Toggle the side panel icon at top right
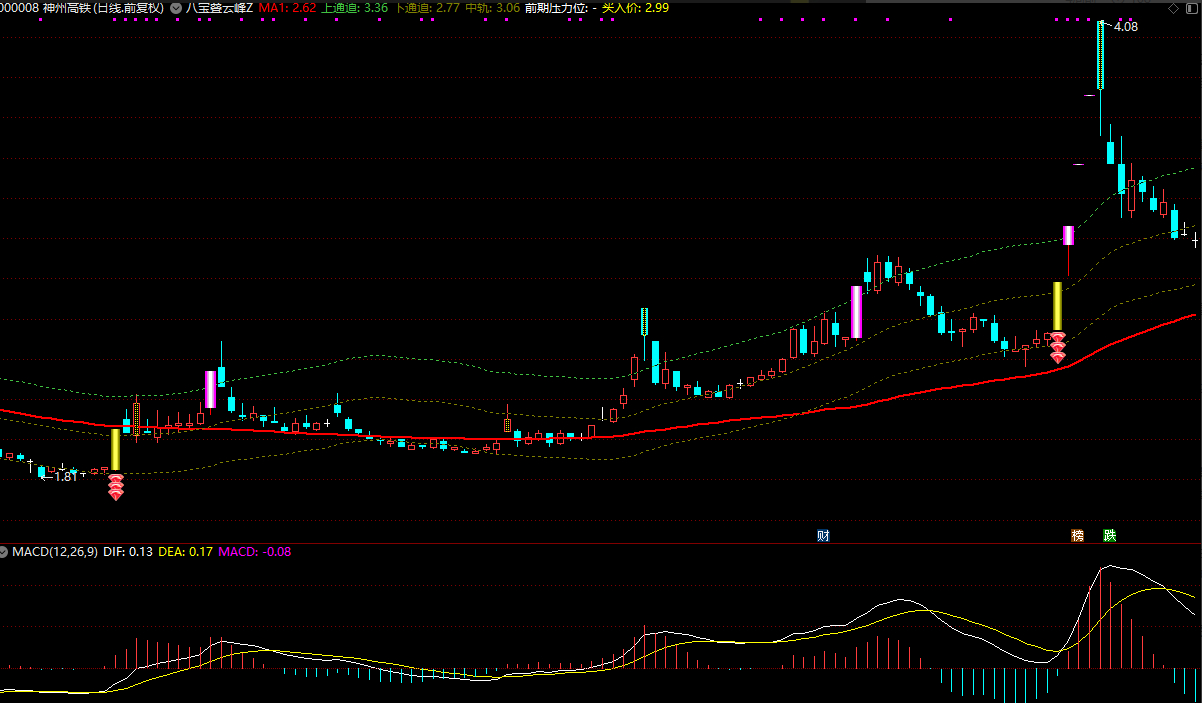Image resolution: width=1202 pixels, height=703 pixels. tap(1191, 8)
